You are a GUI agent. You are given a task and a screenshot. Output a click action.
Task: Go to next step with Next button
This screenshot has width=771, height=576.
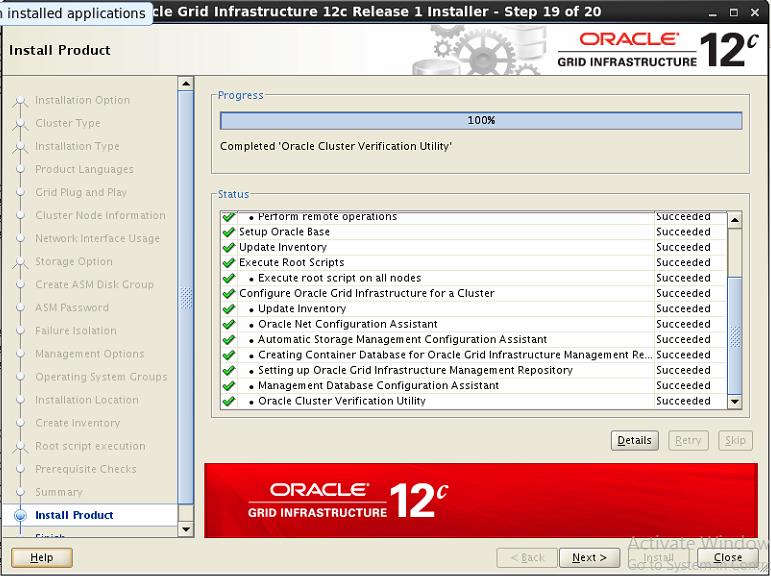(589, 557)
